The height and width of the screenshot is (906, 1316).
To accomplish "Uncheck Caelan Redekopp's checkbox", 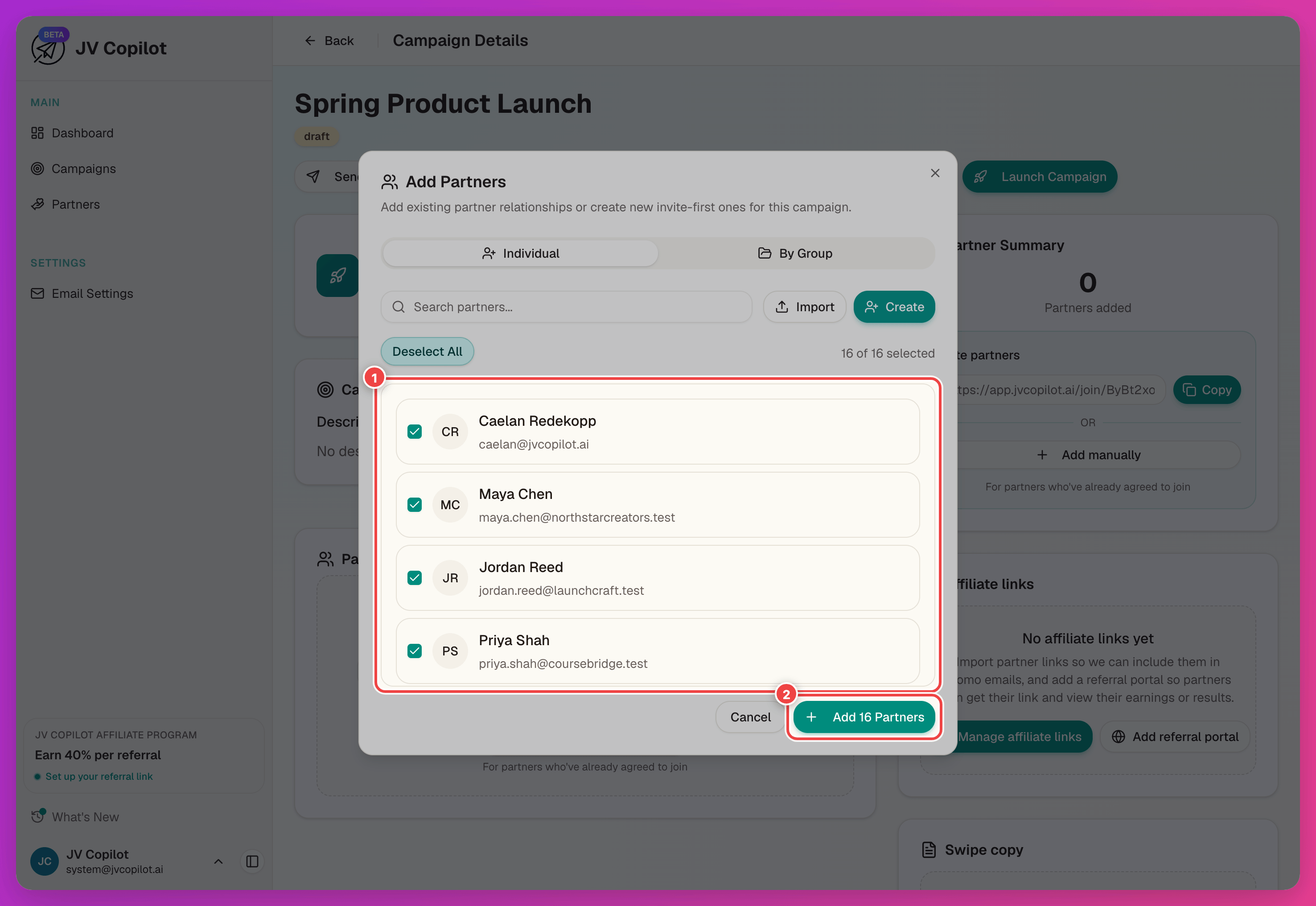I will 415,432.
